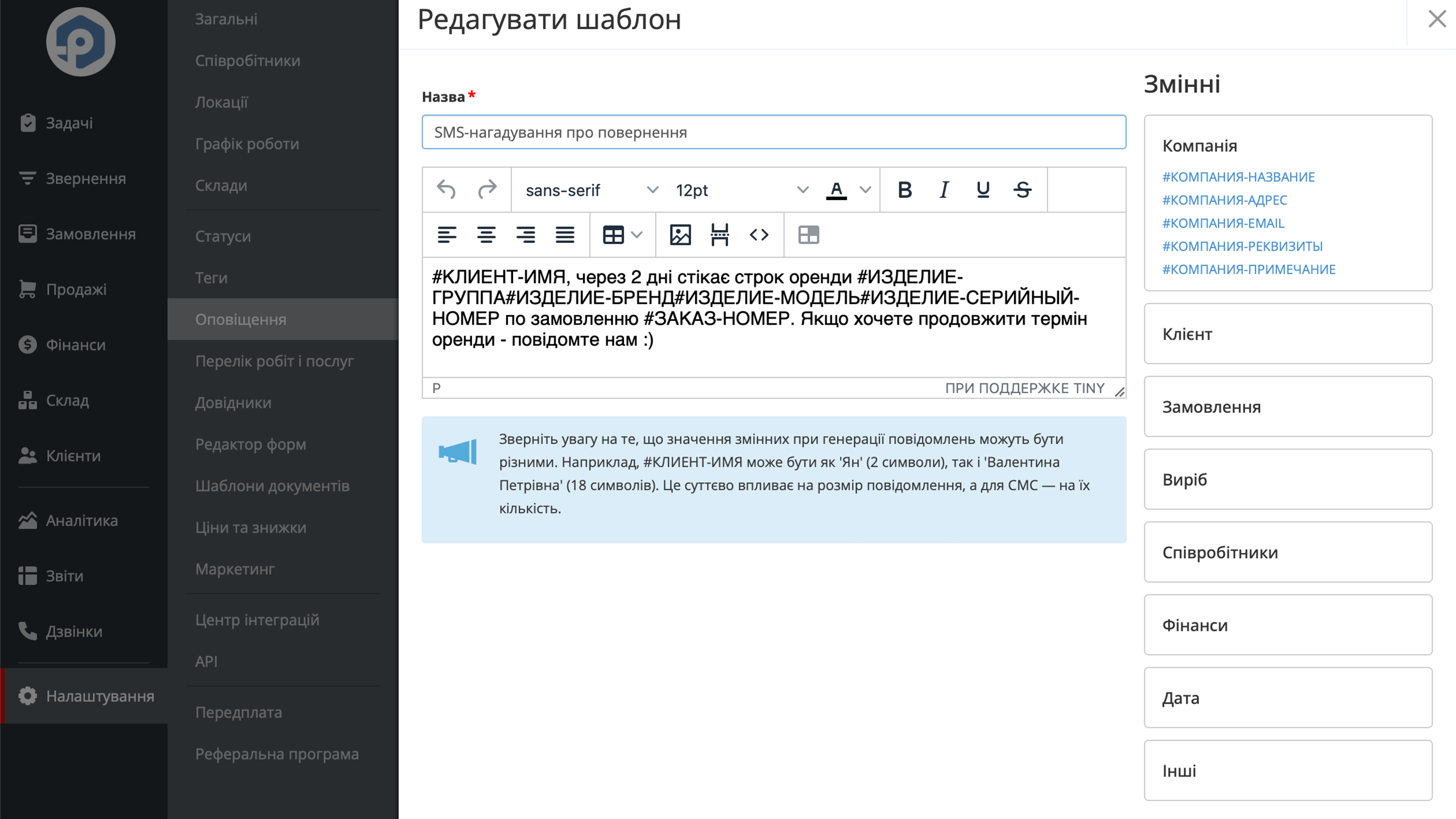Expand the Співробітники variables section
Image resolution: width=1456 pixels, height=819 pixels.
(1288, 552)
